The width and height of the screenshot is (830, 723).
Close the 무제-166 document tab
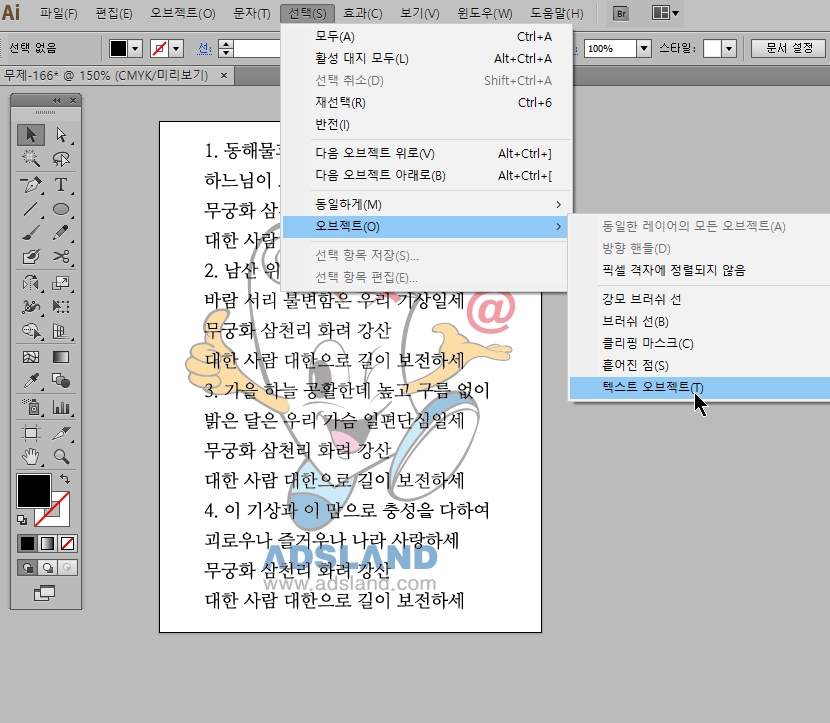pos(224,76)
